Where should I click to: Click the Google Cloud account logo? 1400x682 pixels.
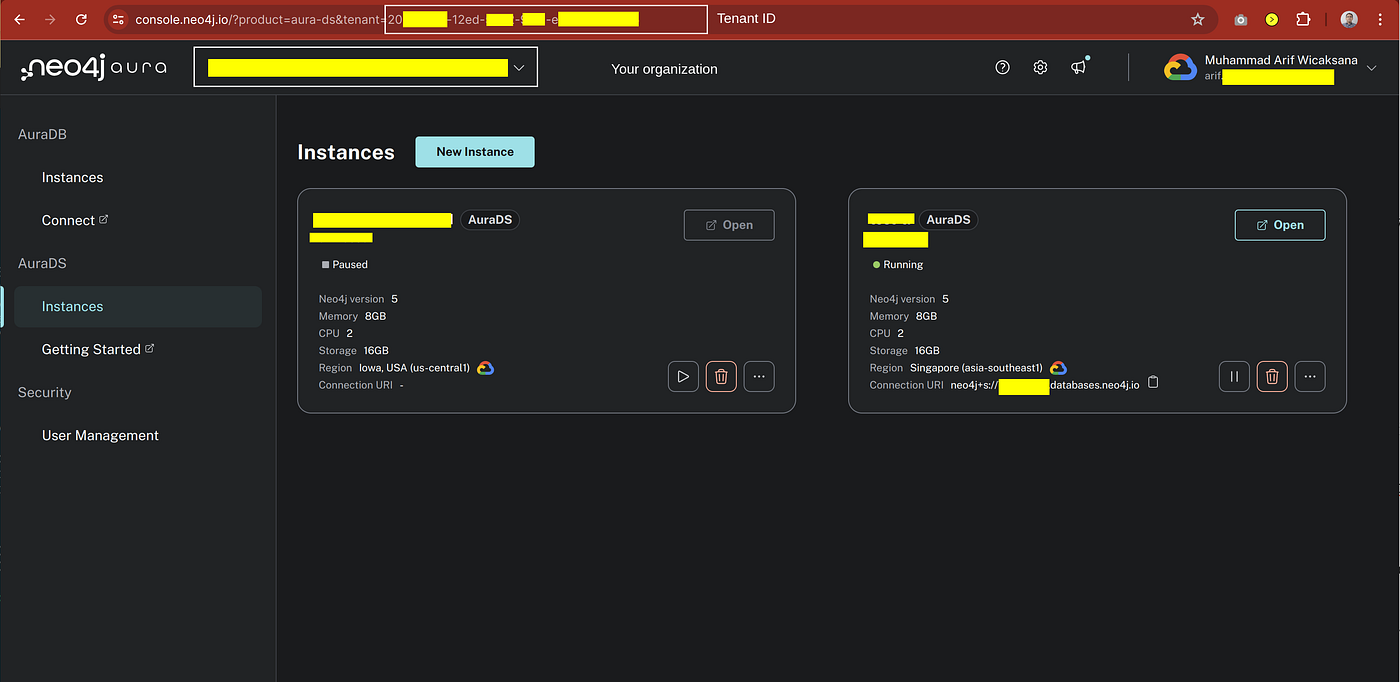(x=1180, y=67)
